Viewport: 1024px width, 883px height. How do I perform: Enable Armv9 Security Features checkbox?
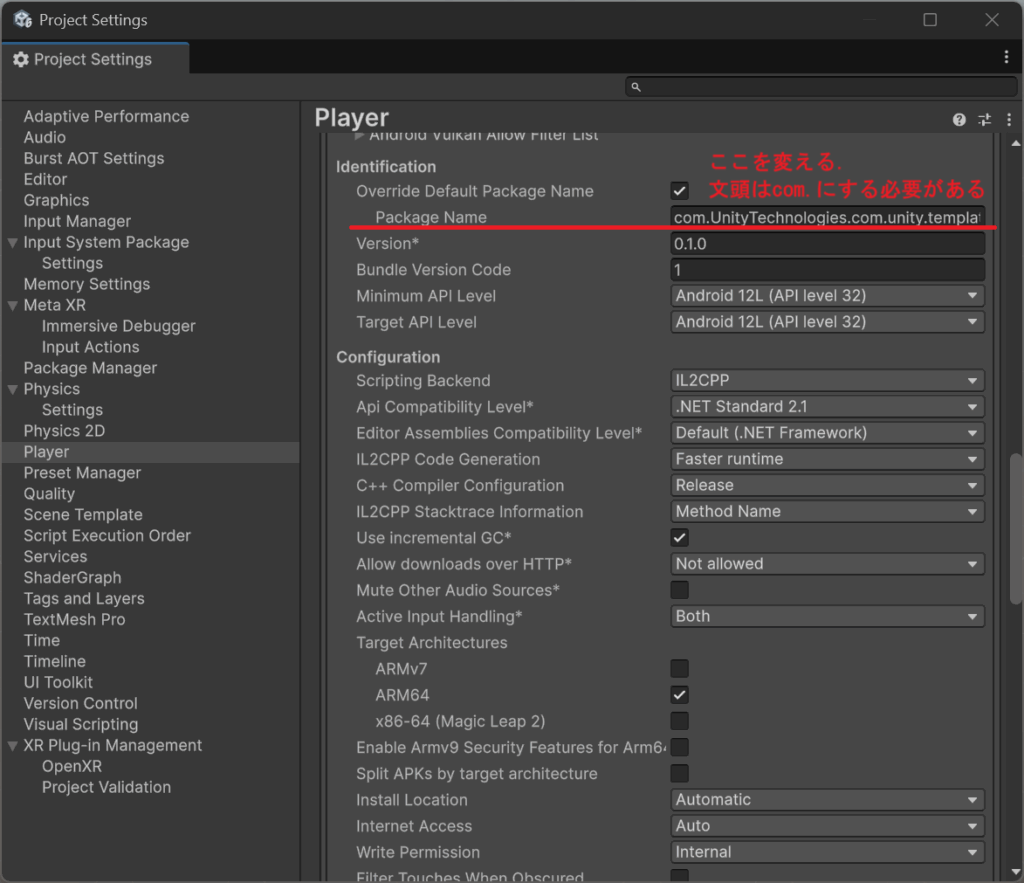click(x=679, y=747)
